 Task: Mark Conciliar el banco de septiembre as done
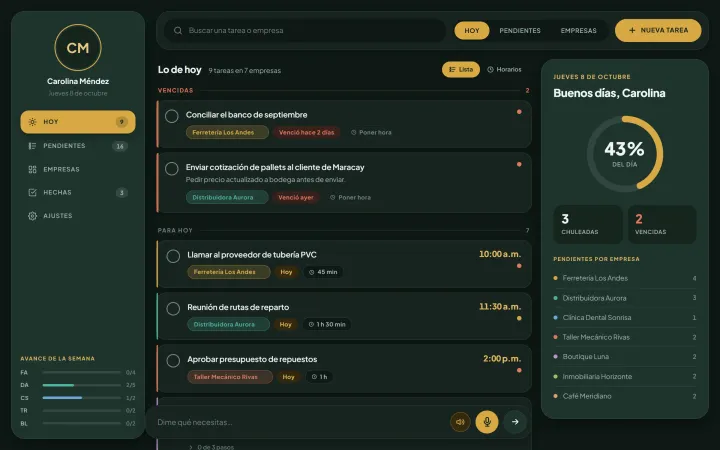172,116
